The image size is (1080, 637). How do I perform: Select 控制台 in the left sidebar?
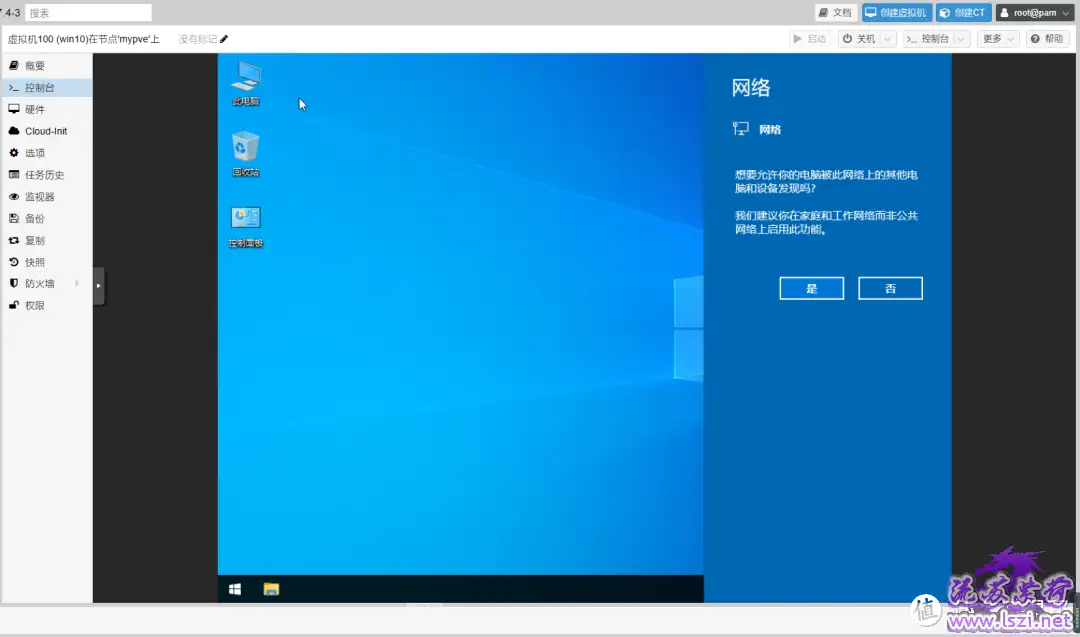tap(47, 87)
